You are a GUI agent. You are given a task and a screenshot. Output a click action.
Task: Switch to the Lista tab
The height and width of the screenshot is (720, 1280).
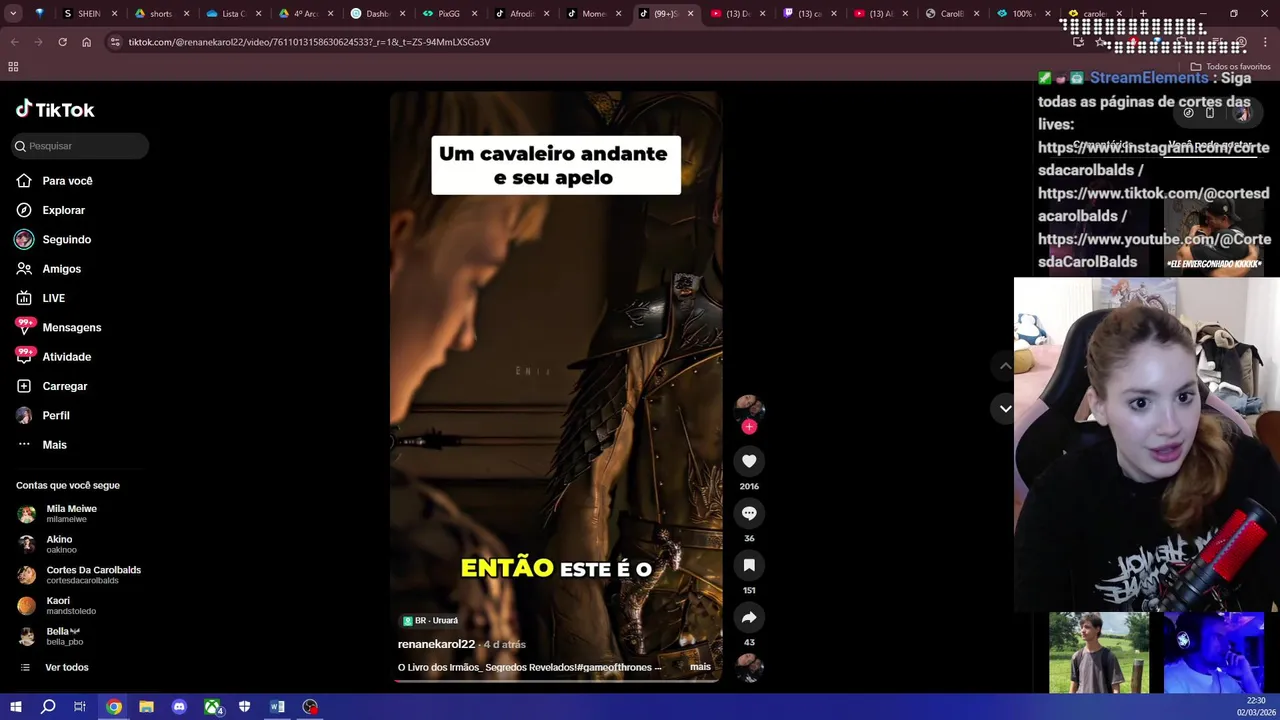tap(233, 14)
